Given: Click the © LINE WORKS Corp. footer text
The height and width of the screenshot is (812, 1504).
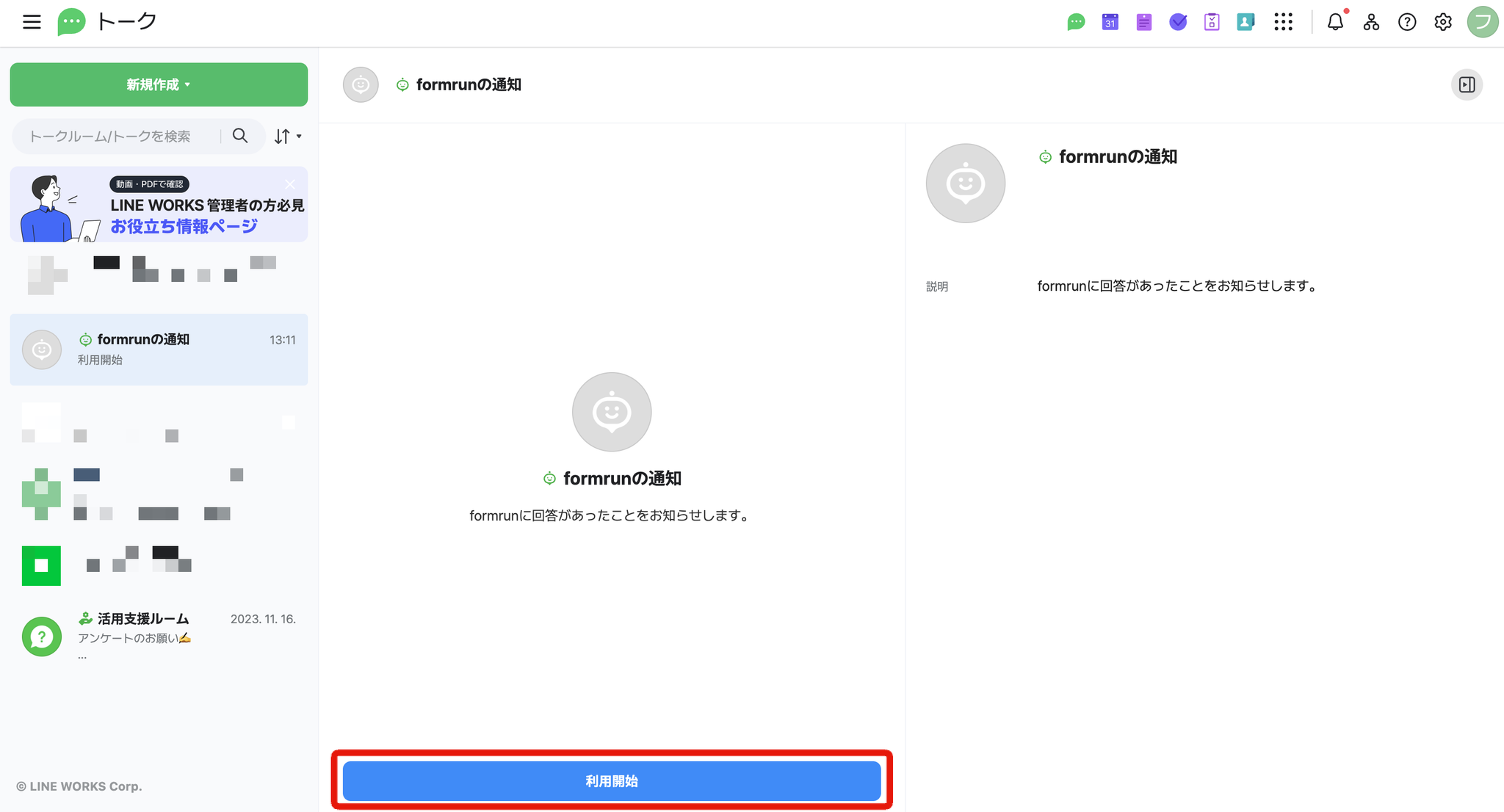Looking at the screenshot, I should [x=79, y=786].
